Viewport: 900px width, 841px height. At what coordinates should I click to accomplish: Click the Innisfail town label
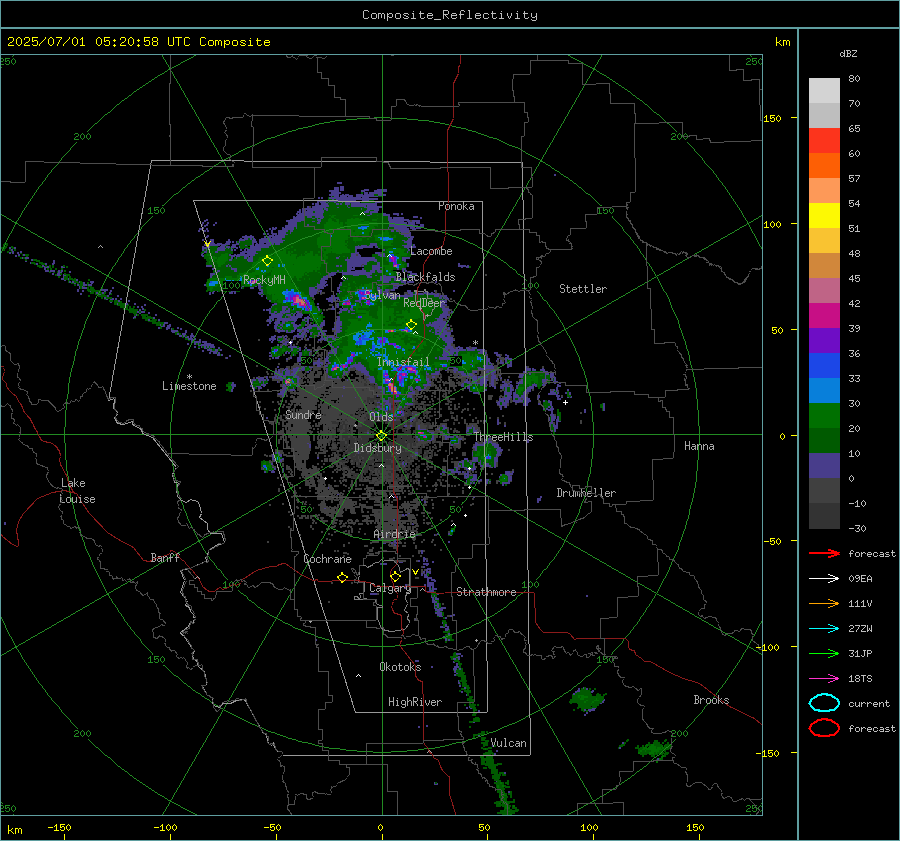[x=403, y=362]
